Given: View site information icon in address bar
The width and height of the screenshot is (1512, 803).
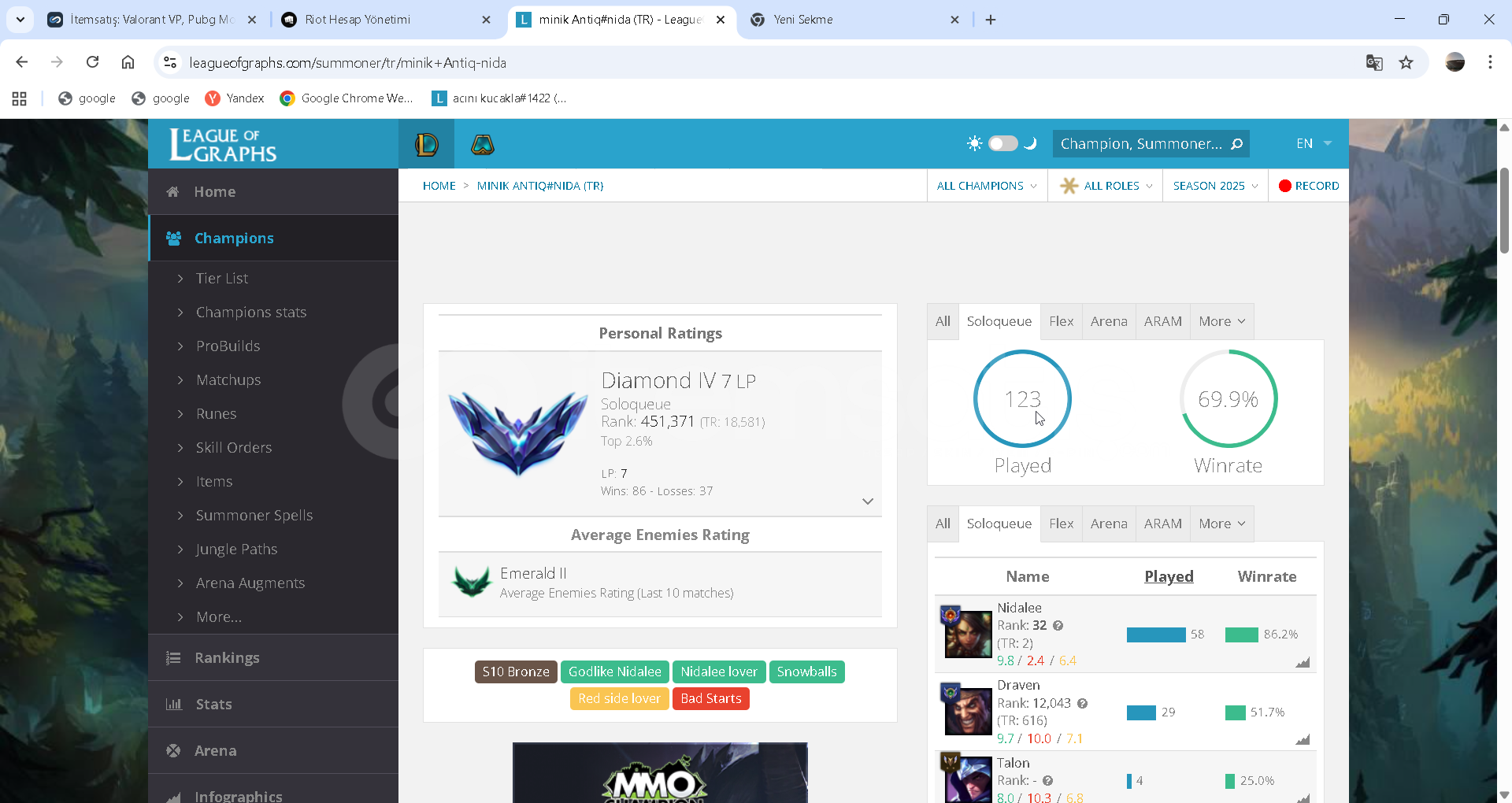Looking at the screenshot, I should point(169,62).
